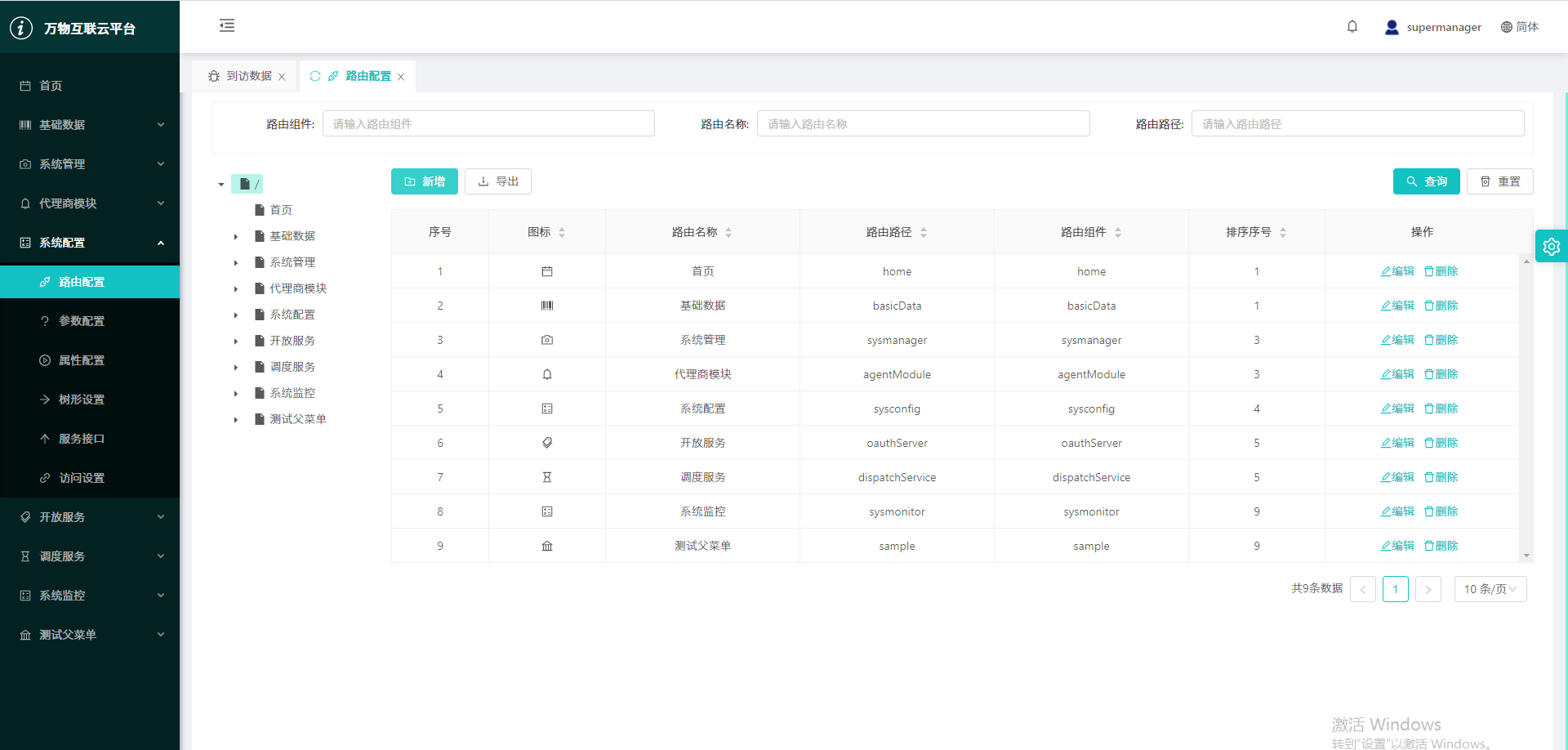Expand 系统监控 node in route tree
The height and width of the screenshot is (750, 1568).
click(236, 394)
